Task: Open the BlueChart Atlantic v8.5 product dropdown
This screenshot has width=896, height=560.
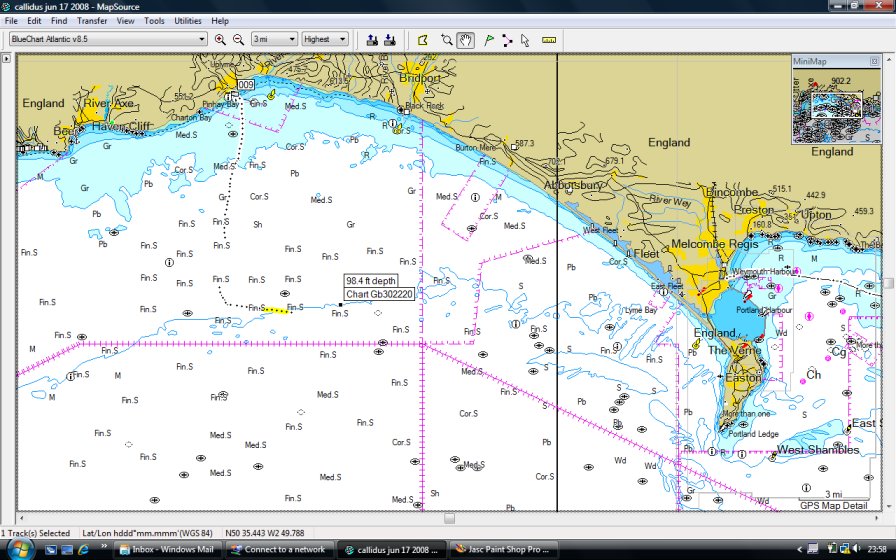Action: coord(108,39)
